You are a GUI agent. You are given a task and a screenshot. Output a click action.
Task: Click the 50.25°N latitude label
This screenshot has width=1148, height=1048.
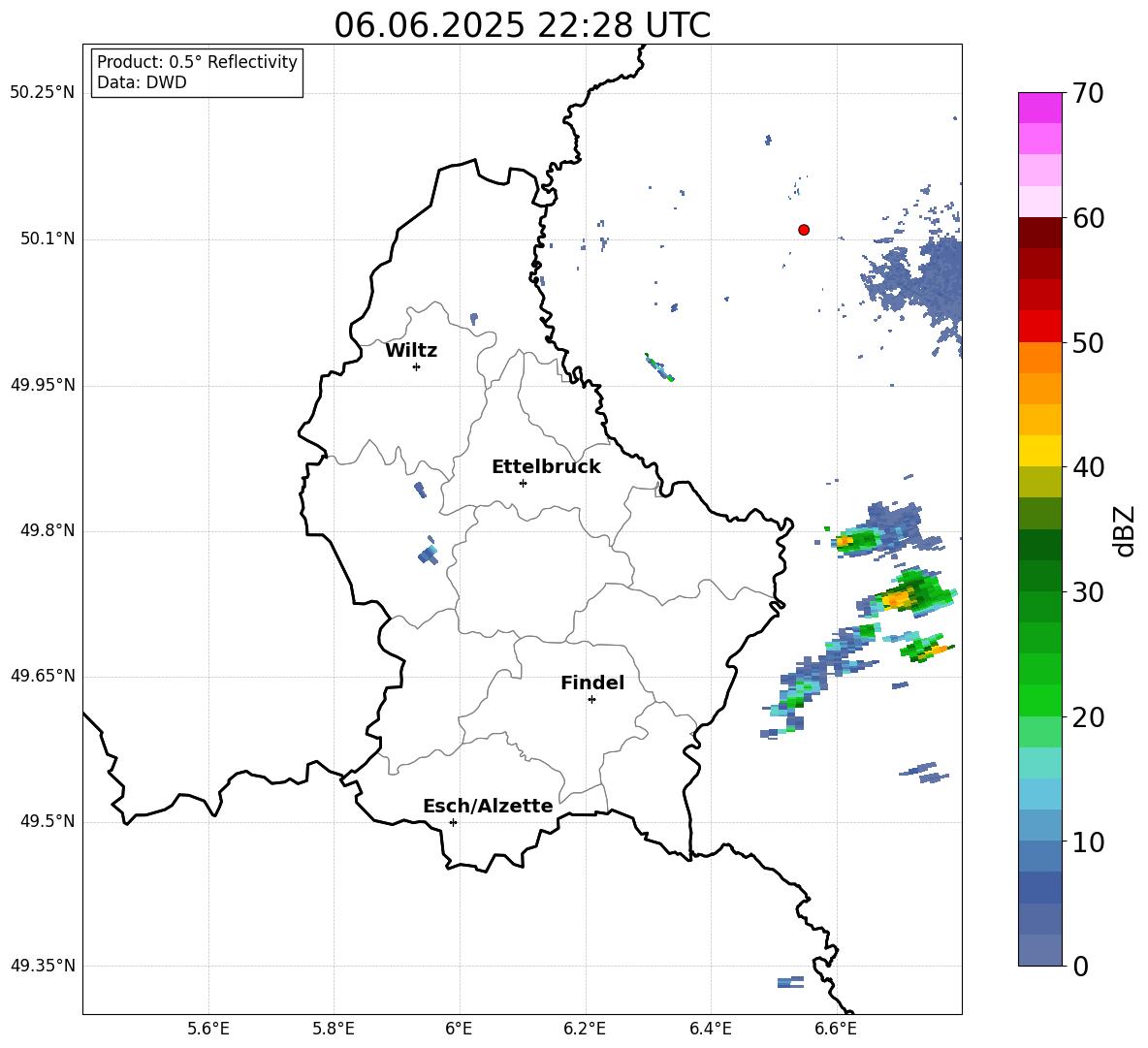[x=43, y=93]
